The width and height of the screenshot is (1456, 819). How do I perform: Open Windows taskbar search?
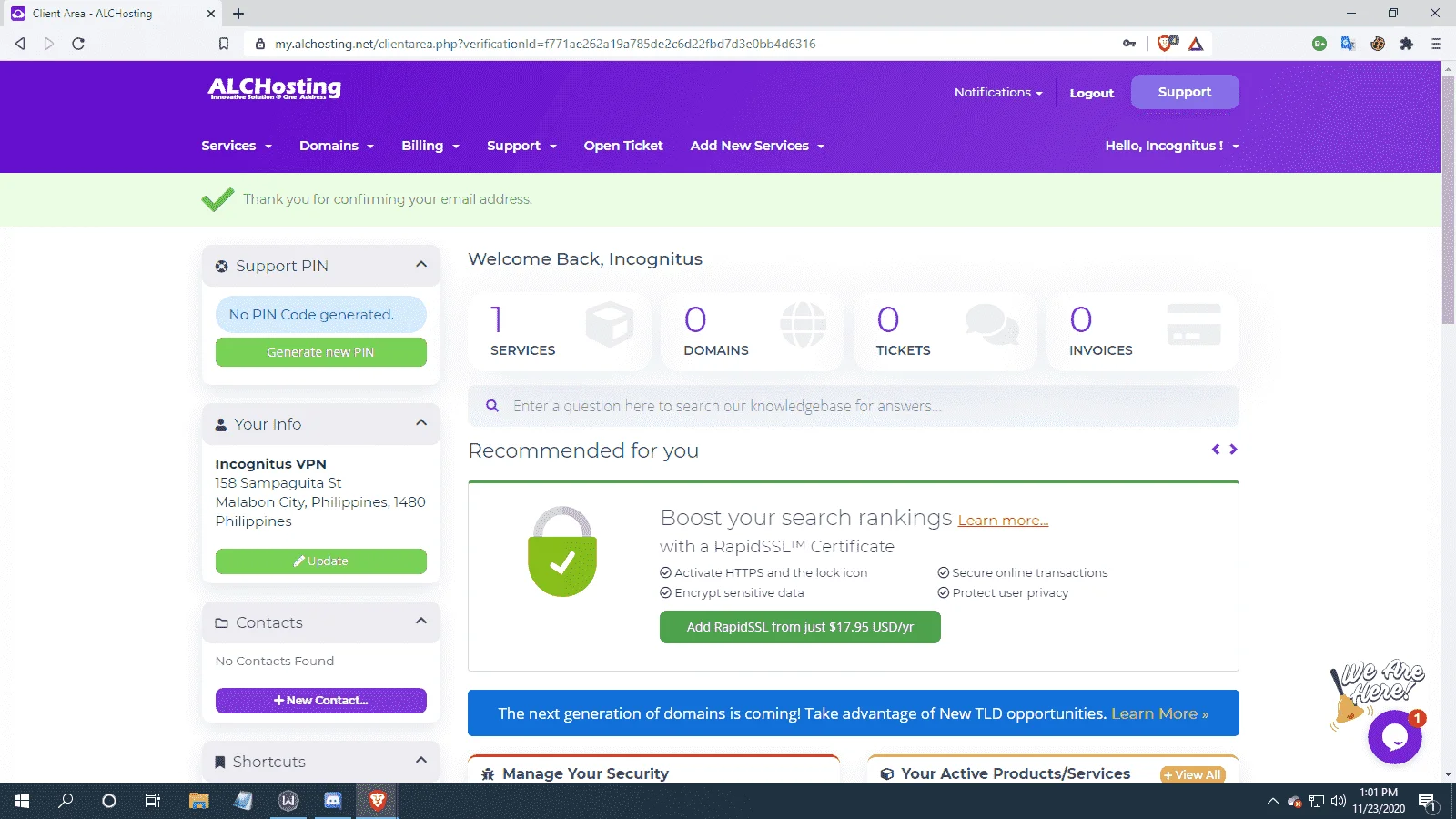66,801
